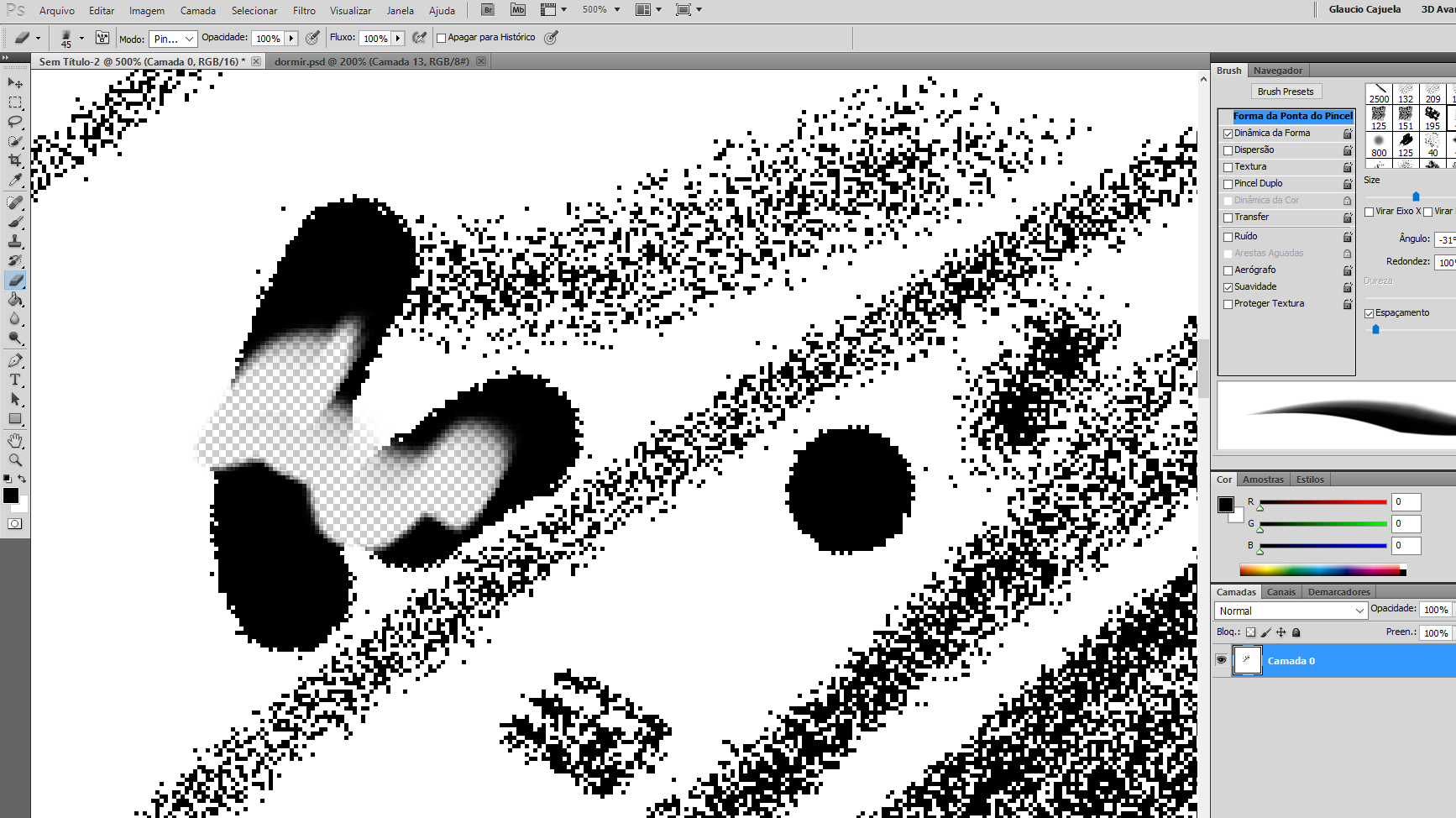
Task: Select the Lasso tool
Action: [14, 122]
